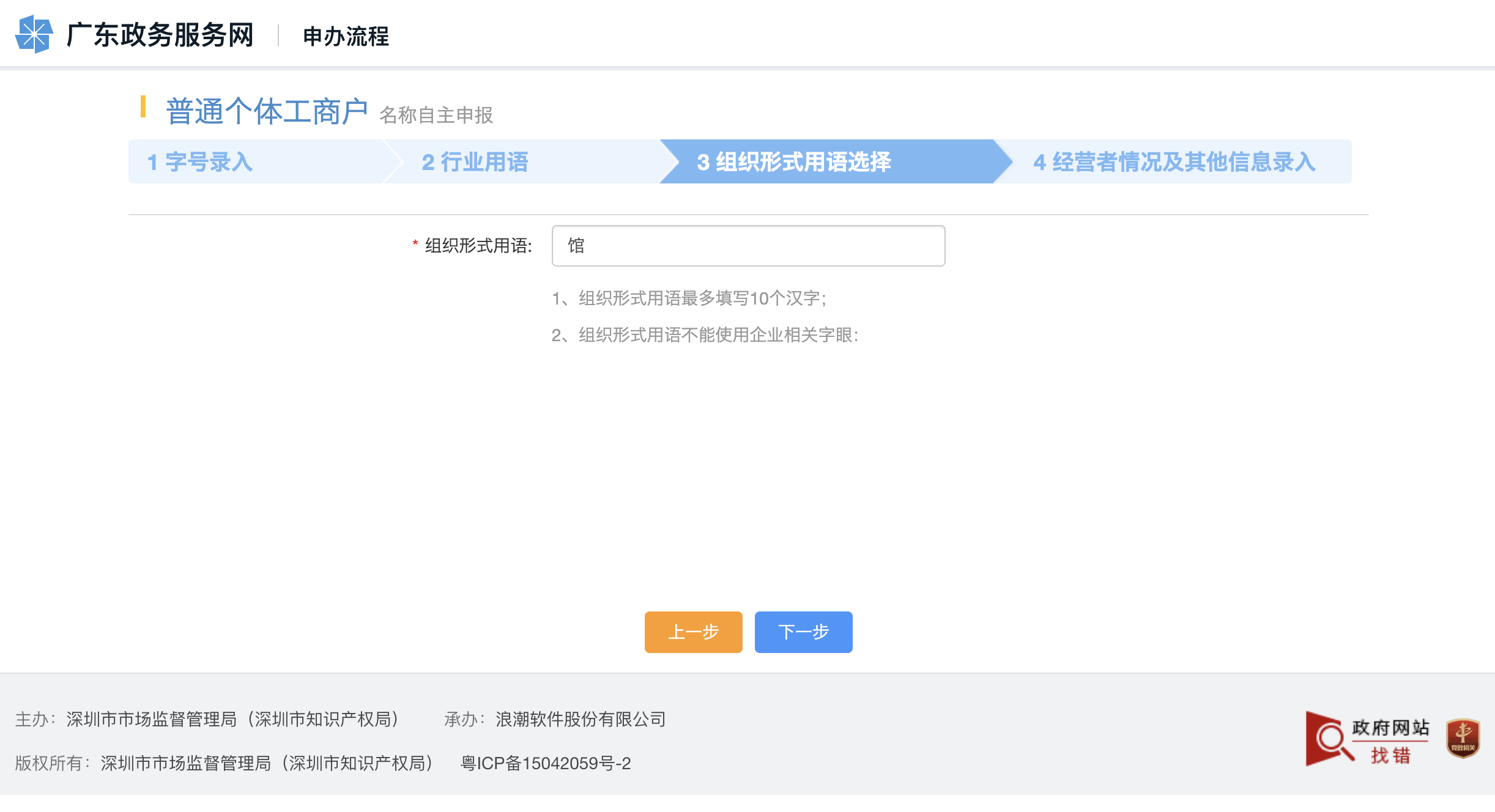Viewport: 1495px width, 812px height.
Task: Click the 组织形式用语 input field
Action: click(x=747, y=245)
